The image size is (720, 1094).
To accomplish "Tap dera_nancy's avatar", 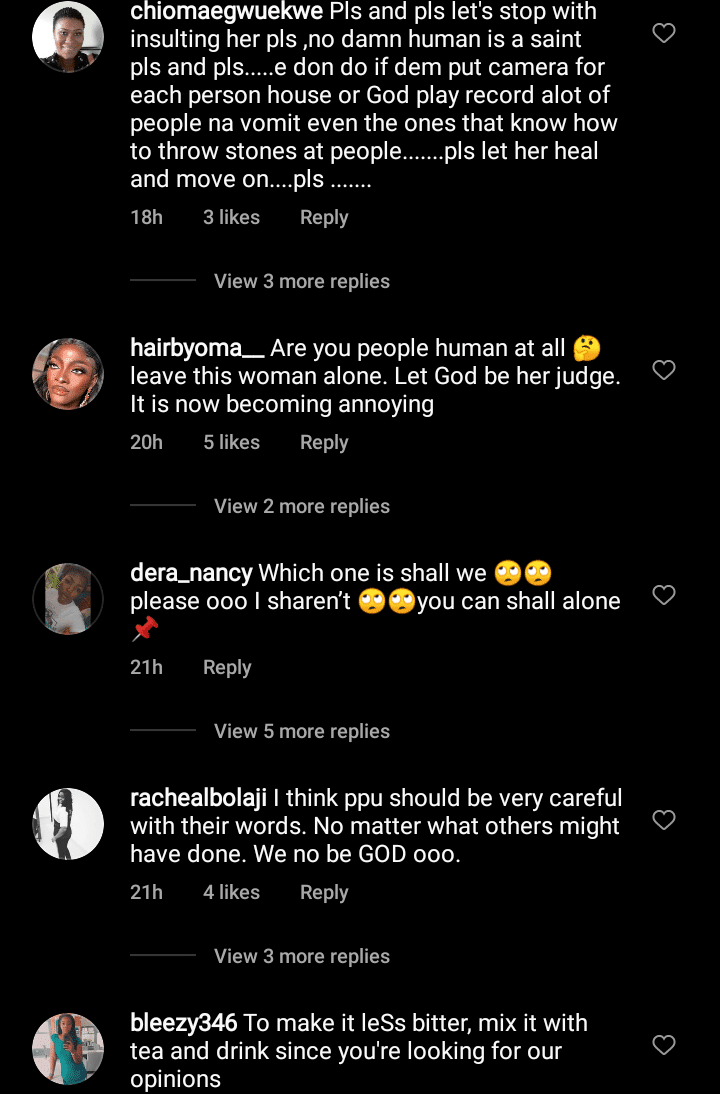I will point(68,599).
